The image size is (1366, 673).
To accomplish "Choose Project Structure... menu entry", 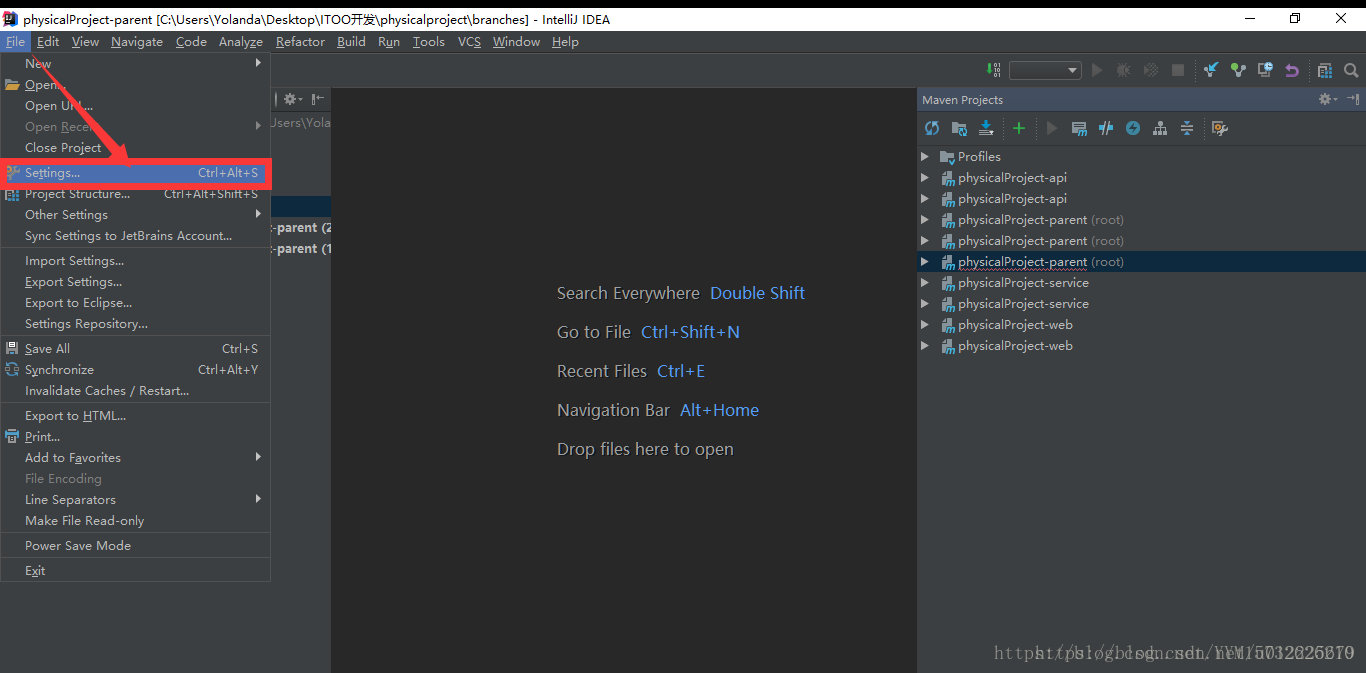I will 136,194.
